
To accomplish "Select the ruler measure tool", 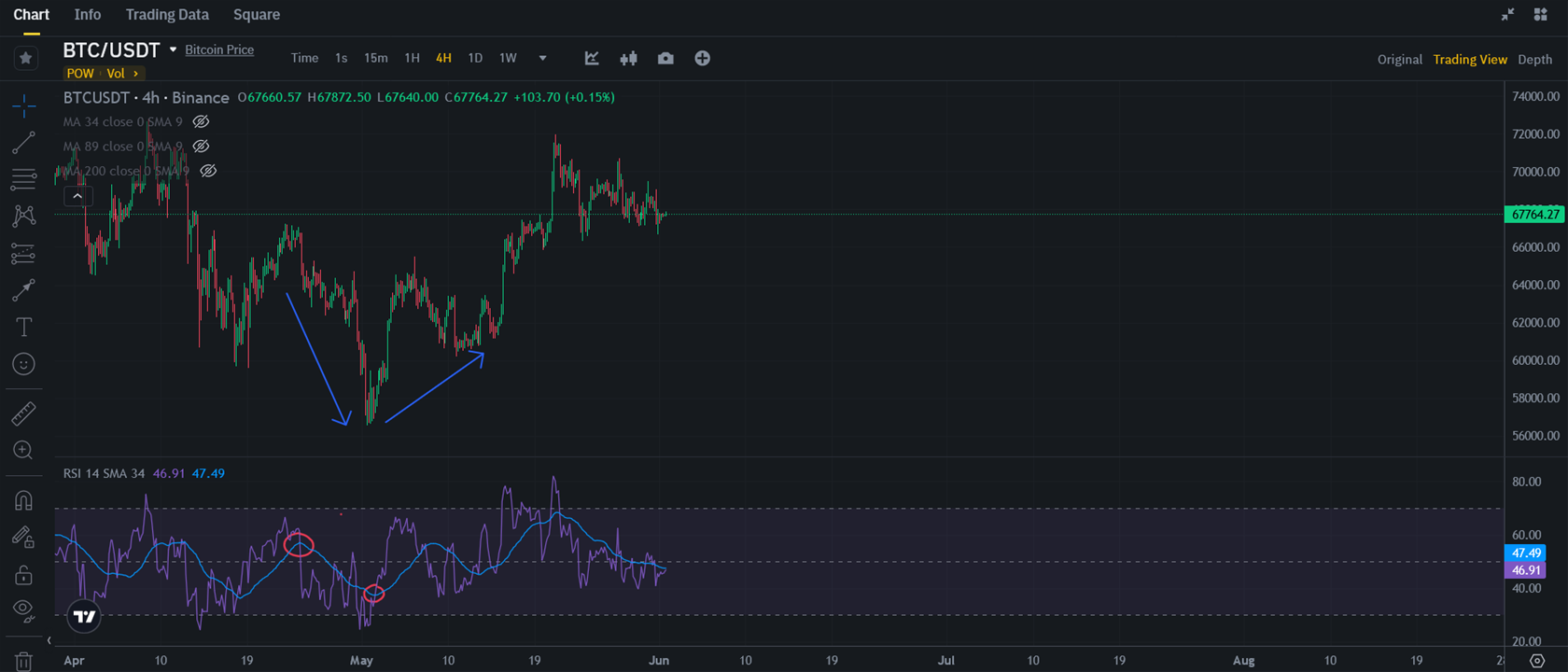I will tap(24, 413).
